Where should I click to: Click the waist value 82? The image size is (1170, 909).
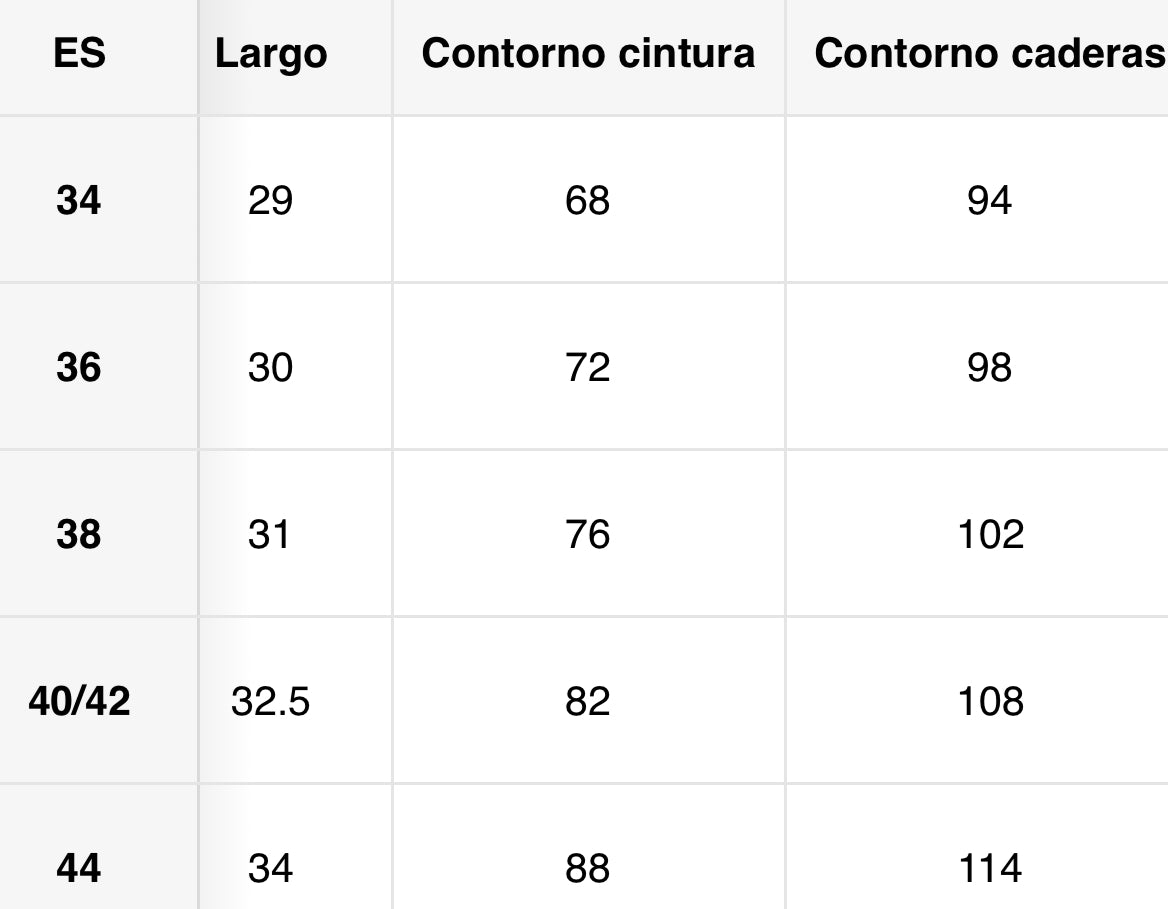[x=587, y=702]
